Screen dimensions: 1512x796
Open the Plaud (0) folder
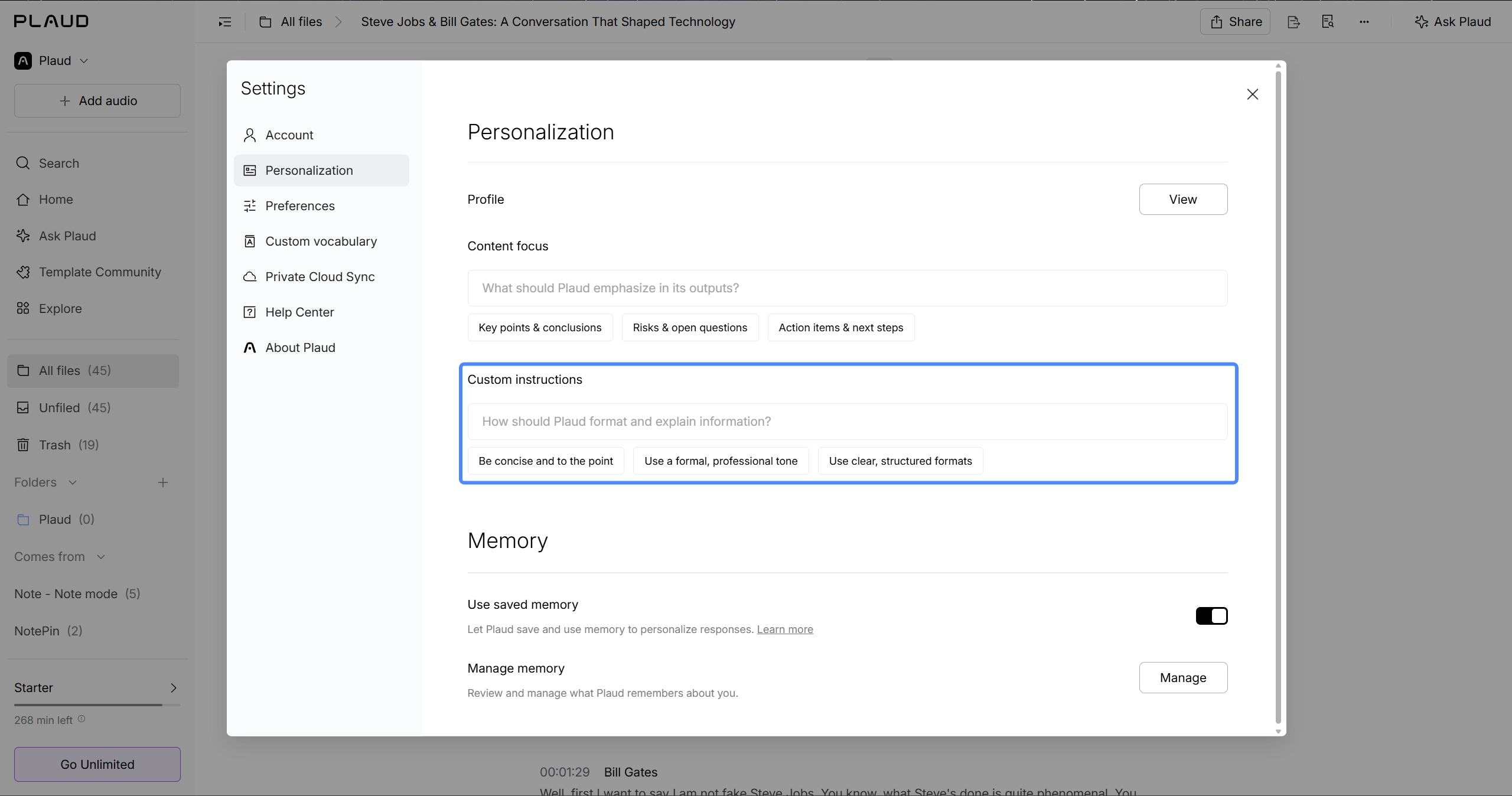(93, 520)
